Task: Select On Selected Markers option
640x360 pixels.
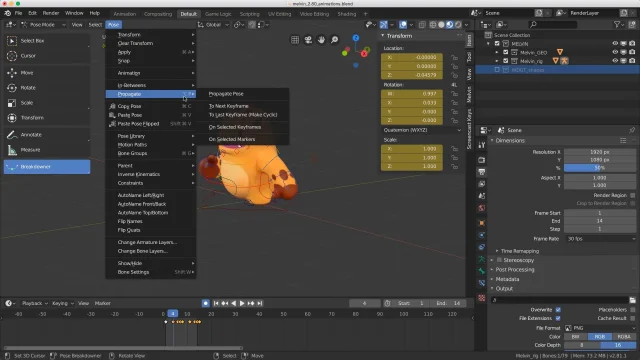Action: tap(232, 139)
